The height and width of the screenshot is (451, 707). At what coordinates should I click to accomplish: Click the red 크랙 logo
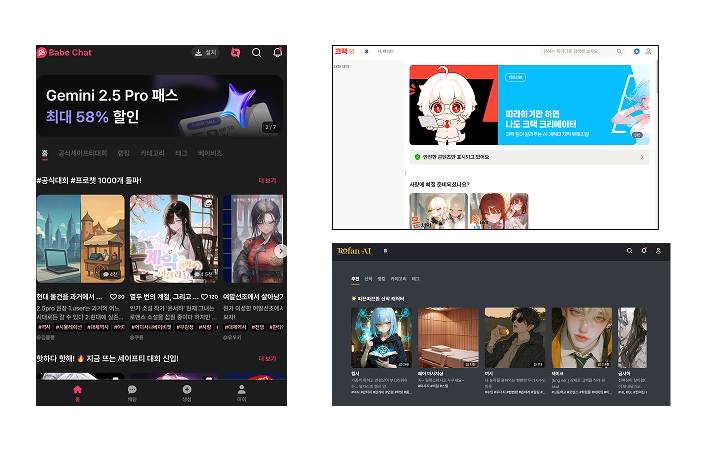[341, 51]
